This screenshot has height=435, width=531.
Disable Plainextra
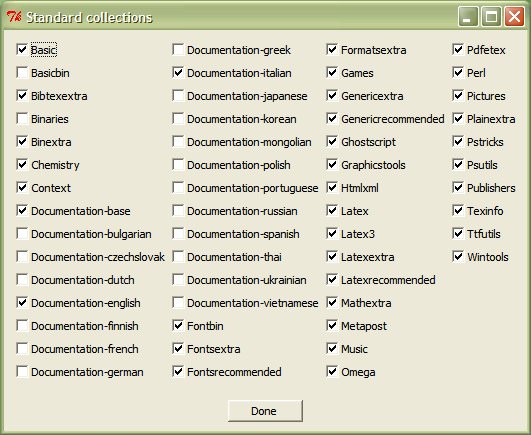point(458,118)
